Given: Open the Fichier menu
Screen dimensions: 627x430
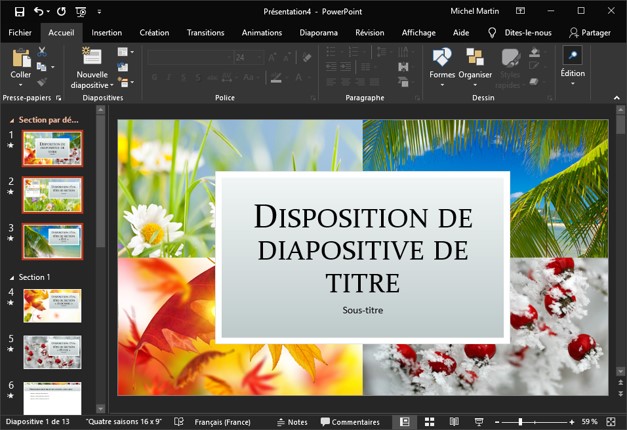Looking at the screenshot, I should coord(20,32).
